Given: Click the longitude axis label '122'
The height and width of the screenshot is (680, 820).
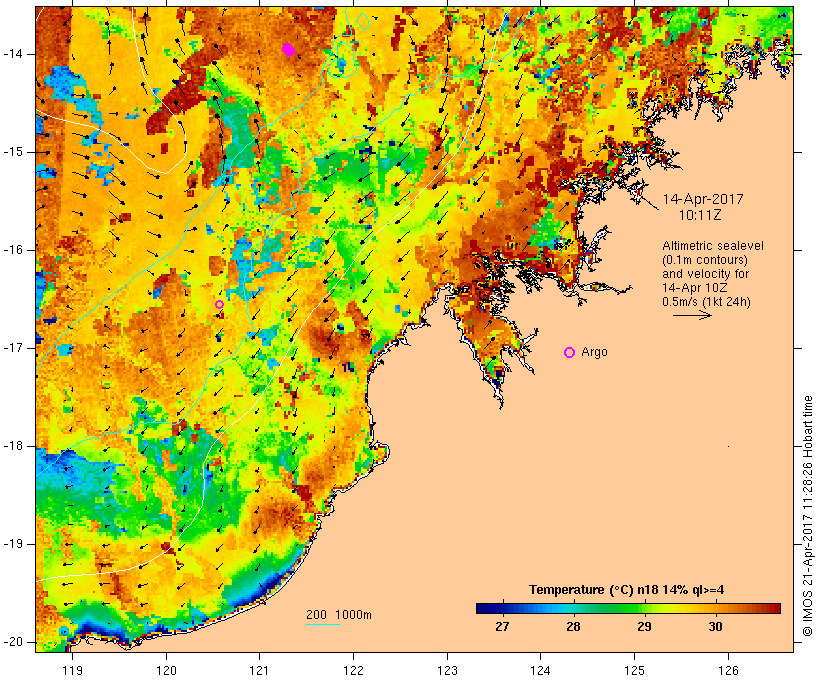Looking at the screenshot, I should click(x=354, y=670).
